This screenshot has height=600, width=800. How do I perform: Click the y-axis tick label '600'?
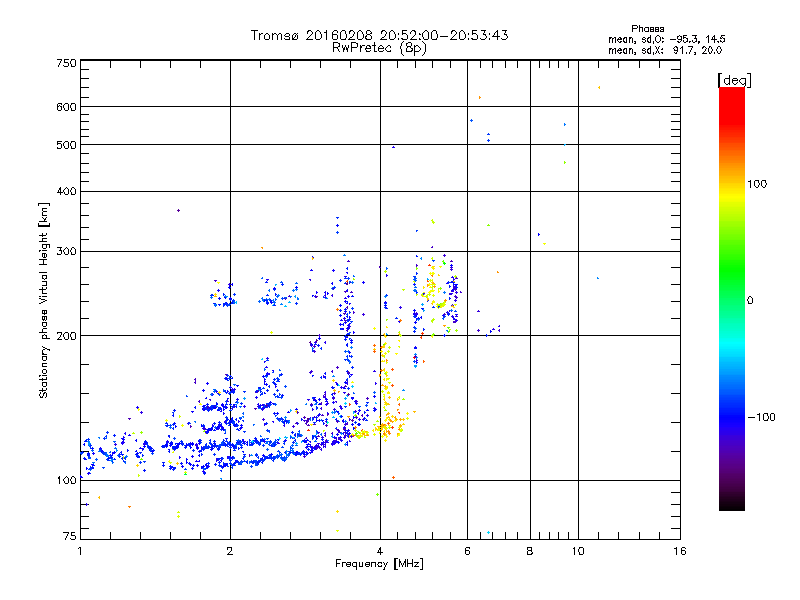click(66, 107)
